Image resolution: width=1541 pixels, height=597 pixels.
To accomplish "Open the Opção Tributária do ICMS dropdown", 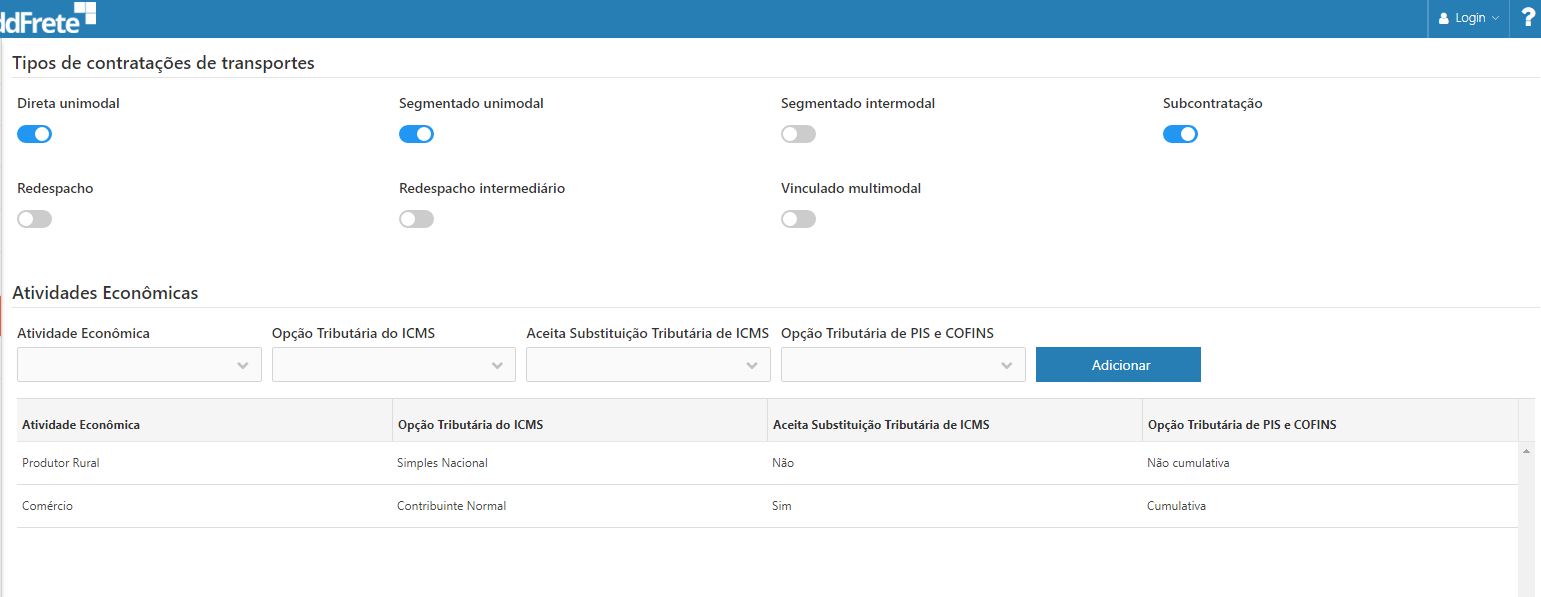I will [x=394, y=365].
